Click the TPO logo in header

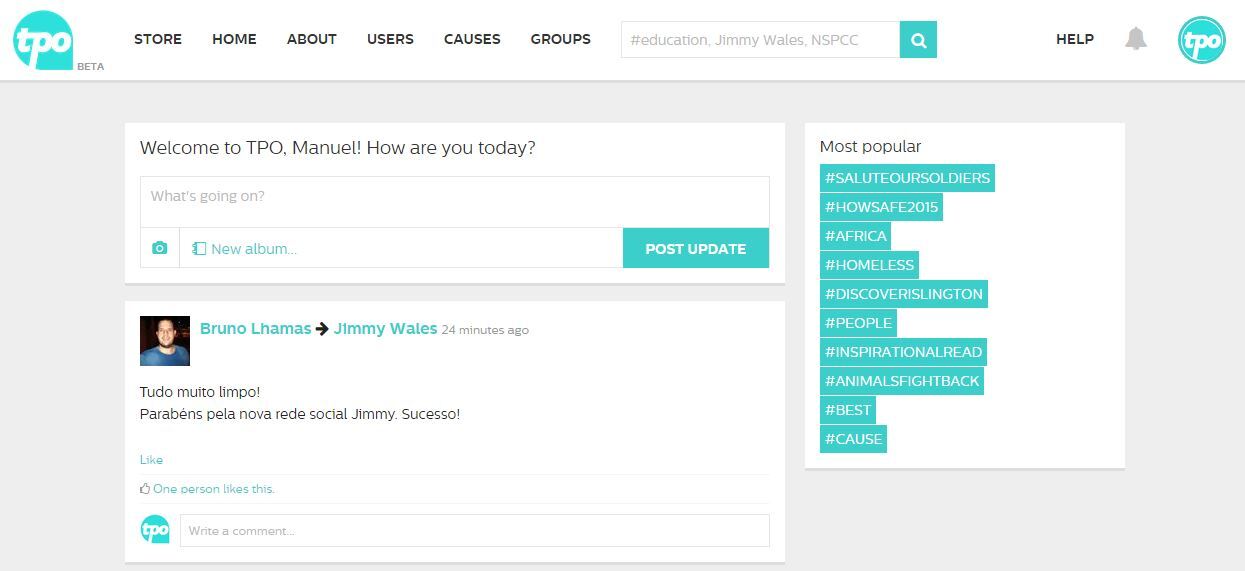43,40
